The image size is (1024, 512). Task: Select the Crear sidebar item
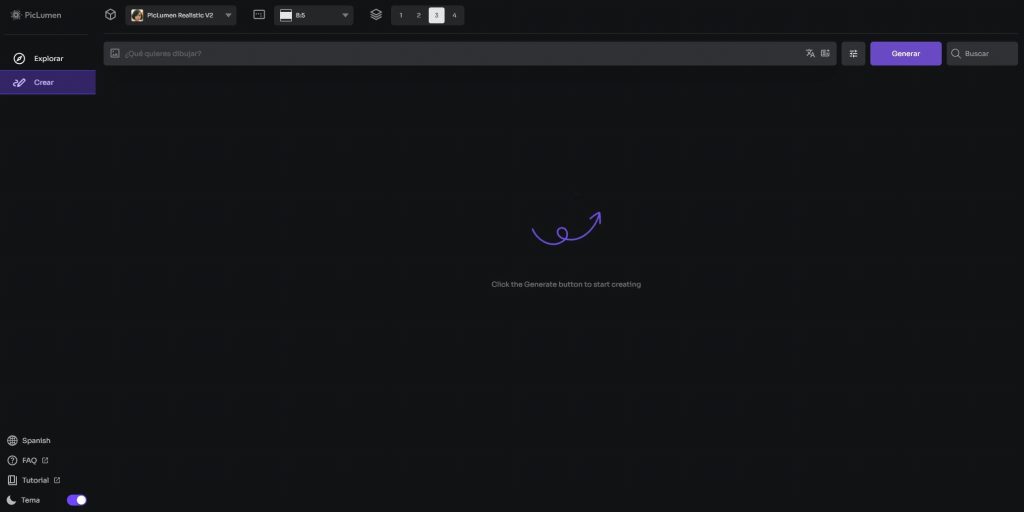tap(48, 82)
